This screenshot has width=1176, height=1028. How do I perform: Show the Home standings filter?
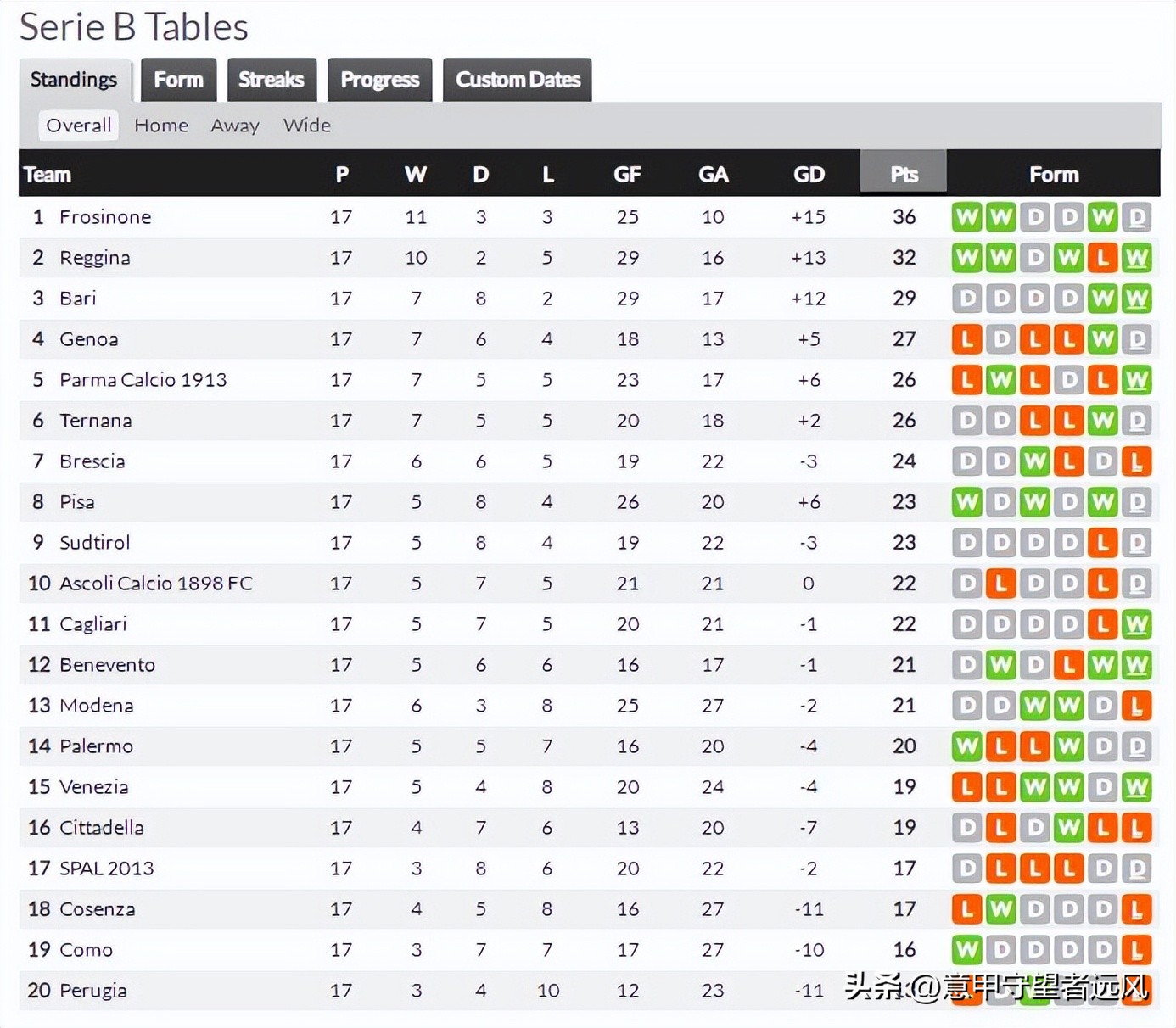coord(161,126)
